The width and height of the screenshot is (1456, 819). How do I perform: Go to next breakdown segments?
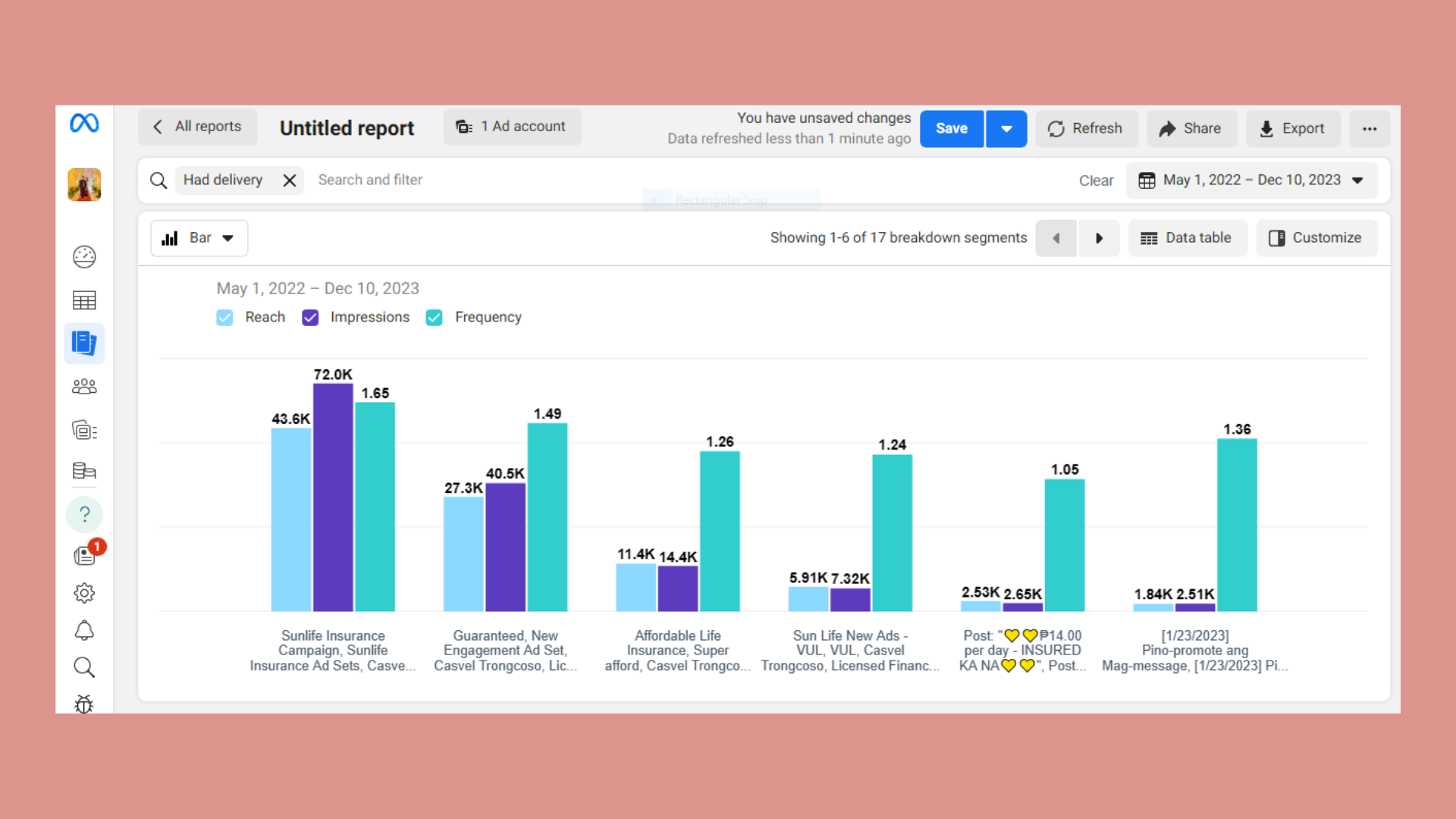coord(1099,238)
